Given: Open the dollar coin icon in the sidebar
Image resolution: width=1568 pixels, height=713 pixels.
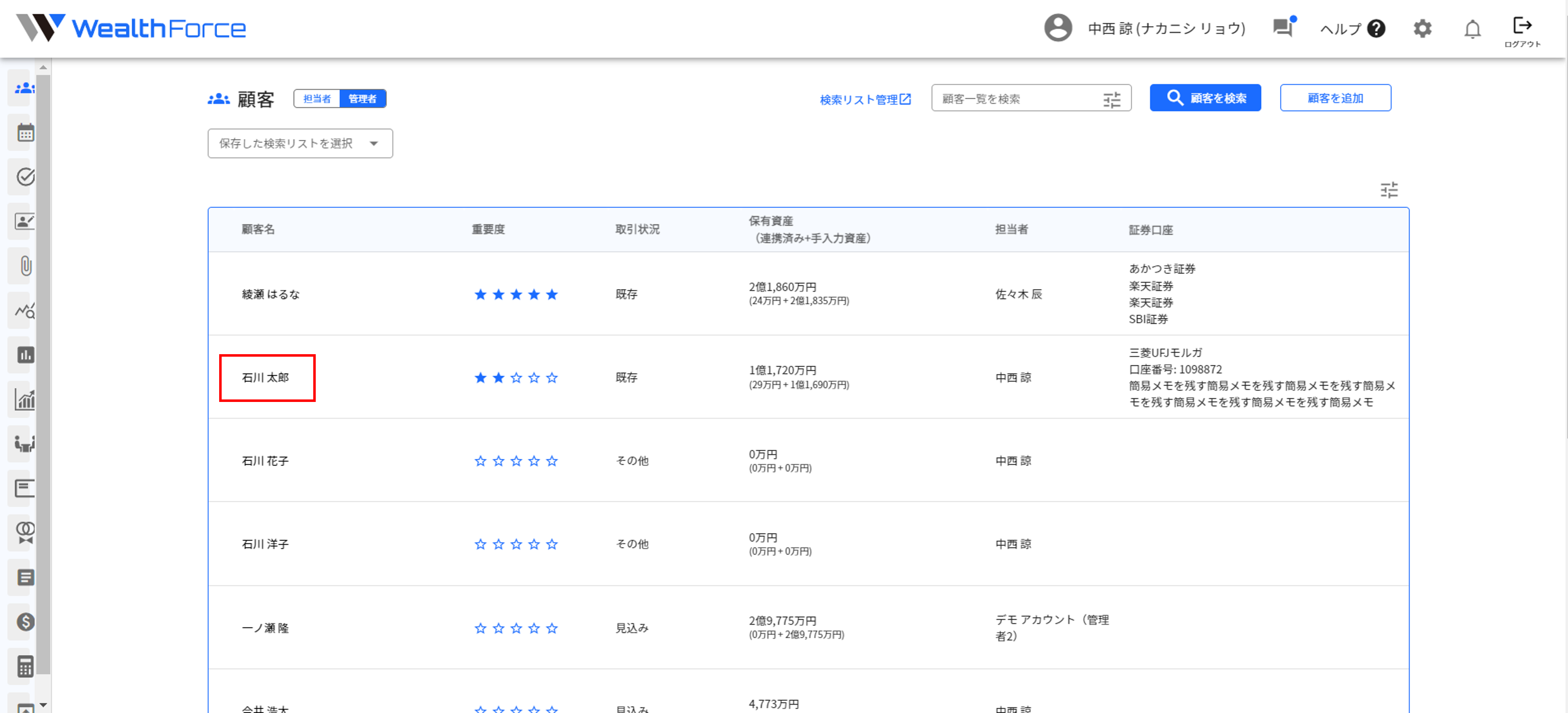Looking at the screenshot, I should [25, 622].
